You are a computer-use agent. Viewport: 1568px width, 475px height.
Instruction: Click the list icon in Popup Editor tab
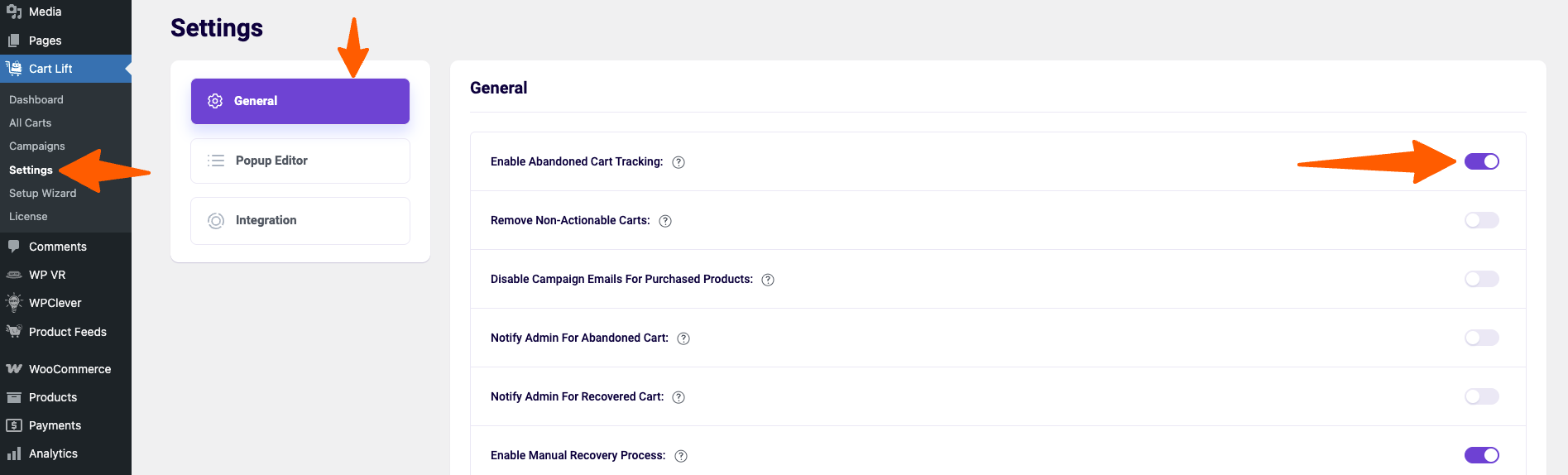click(216, 161)
